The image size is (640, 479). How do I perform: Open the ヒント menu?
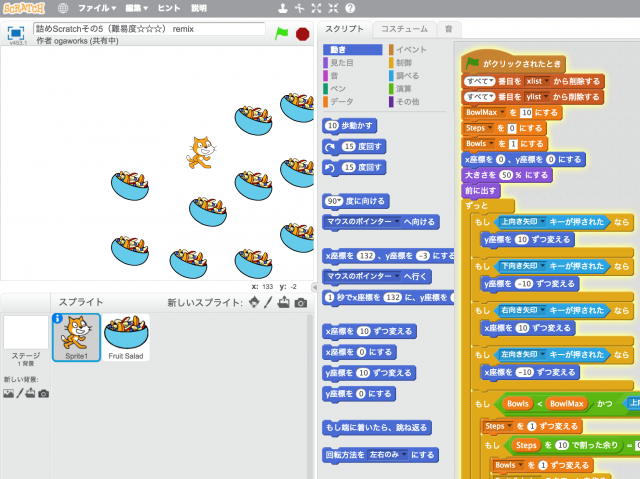pyautogui.click(x=169, y=8)
